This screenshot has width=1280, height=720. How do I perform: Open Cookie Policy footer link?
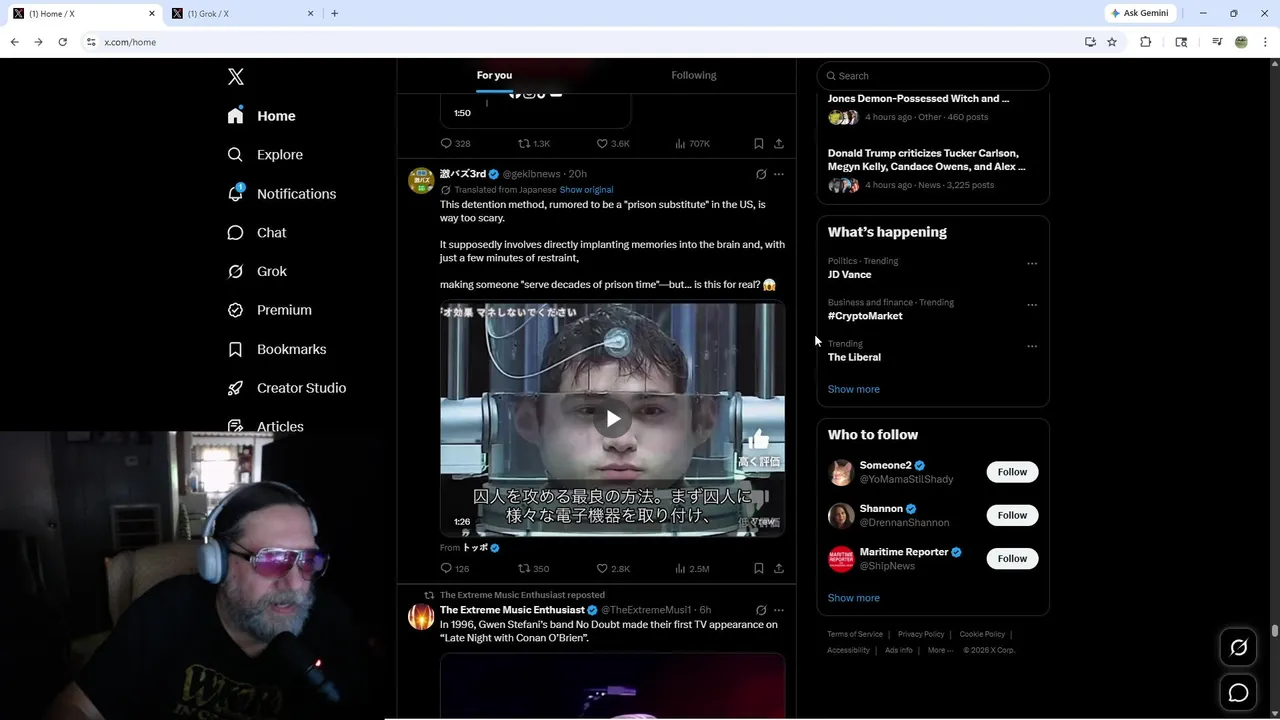point(982,634)
